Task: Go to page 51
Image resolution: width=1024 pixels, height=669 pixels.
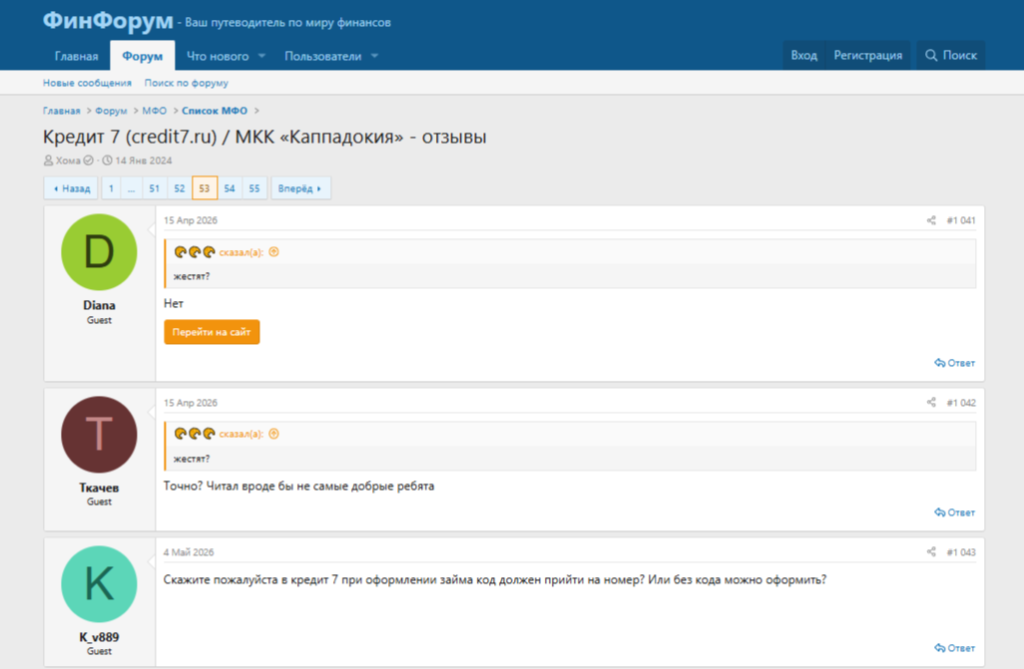Action: pos(154,188)
